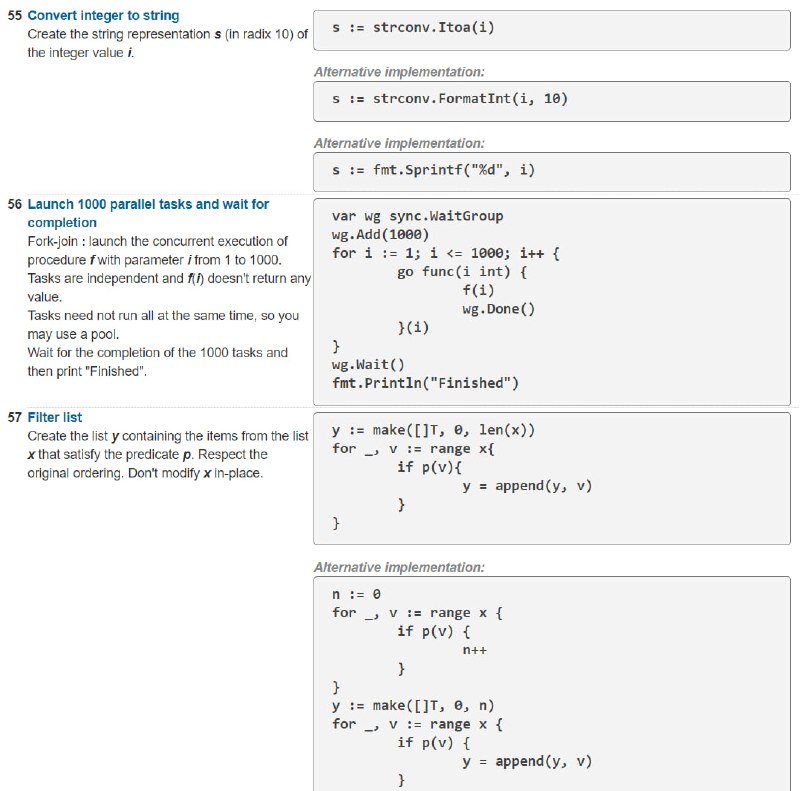
Task: Click item number 55 label
Action: (x=15, y=15)
